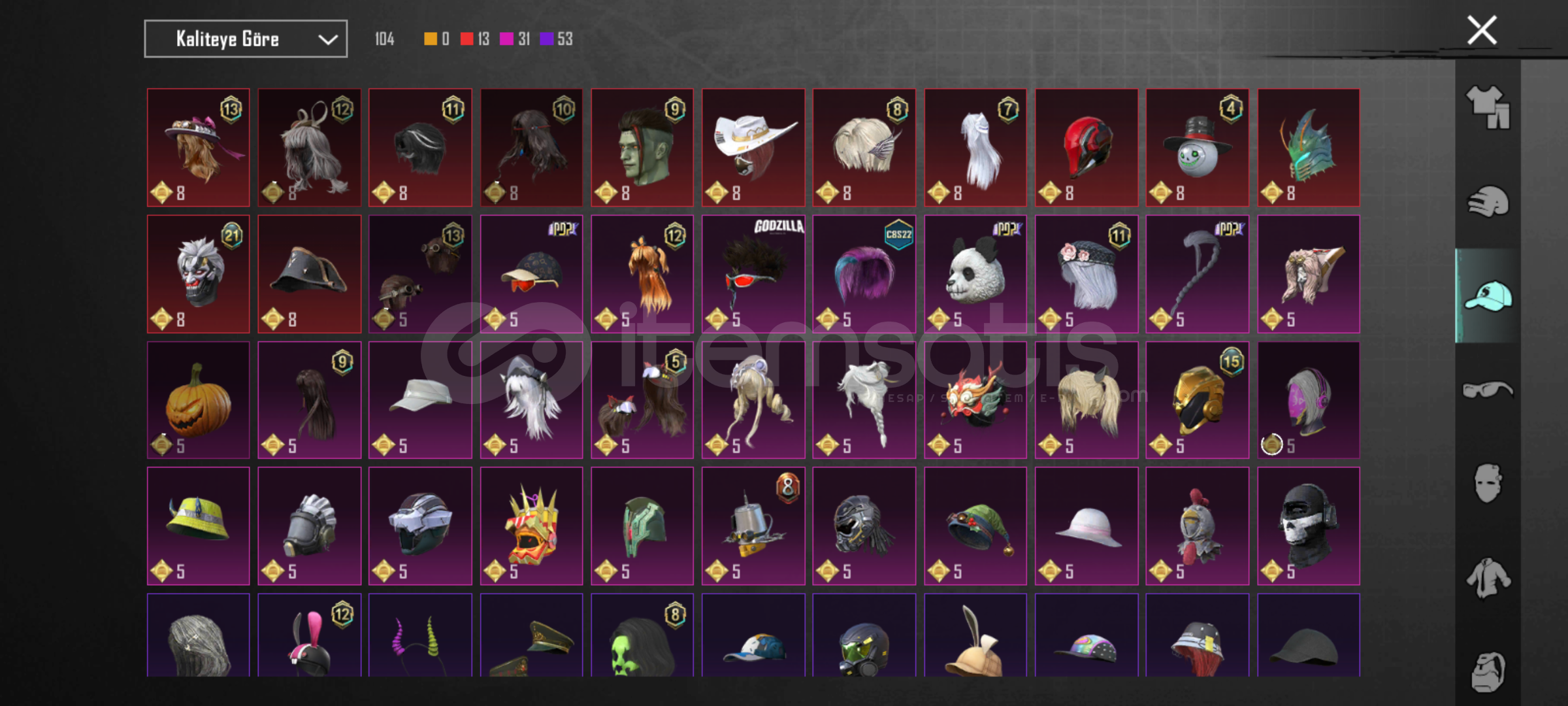Expand the Kaliteye Göre sort dropdown
The height and width of the screenshot is (706, 1568).
point(246,39)
